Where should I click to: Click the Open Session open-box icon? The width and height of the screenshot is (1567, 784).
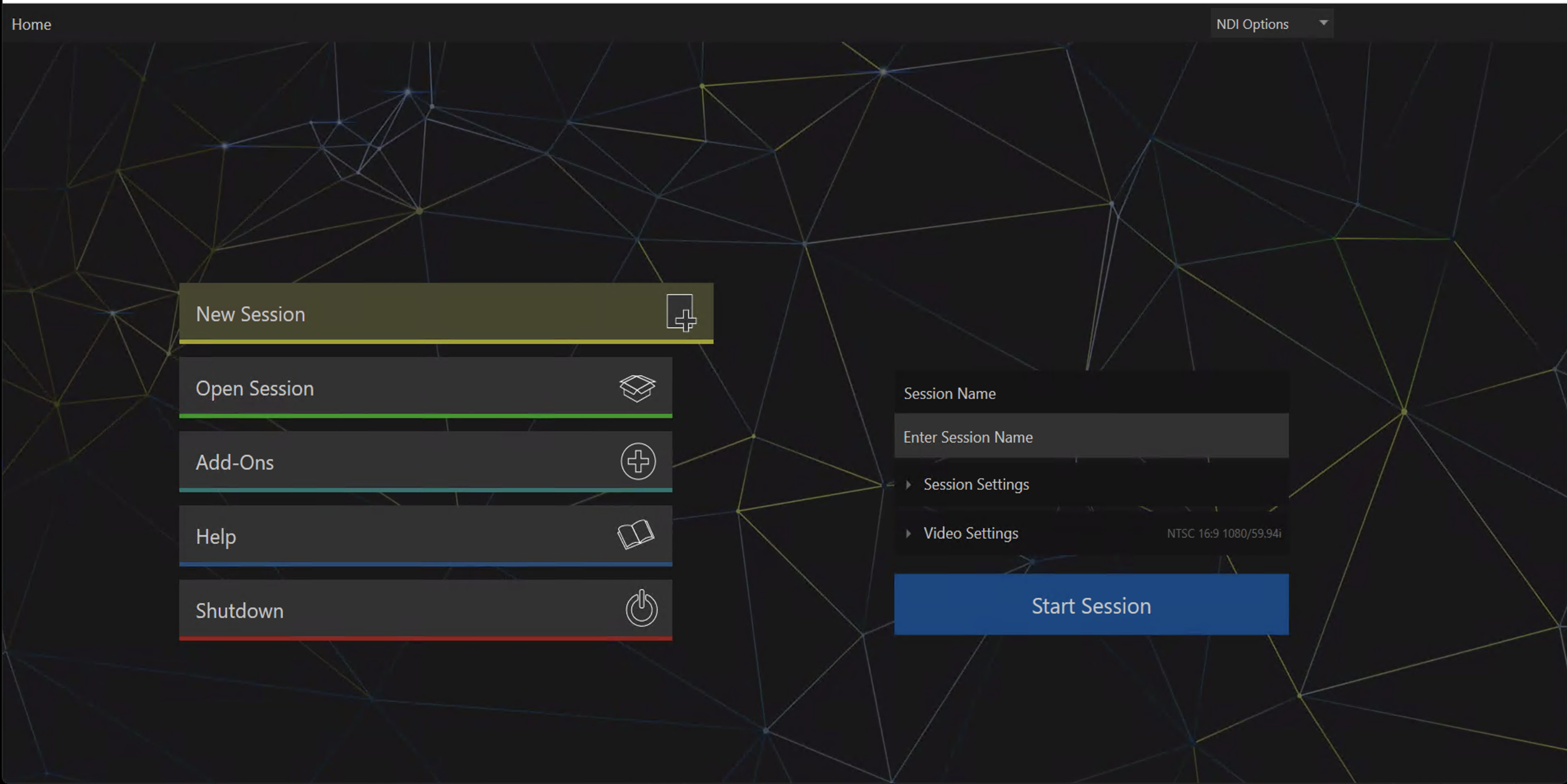click(x=637, y=388)
